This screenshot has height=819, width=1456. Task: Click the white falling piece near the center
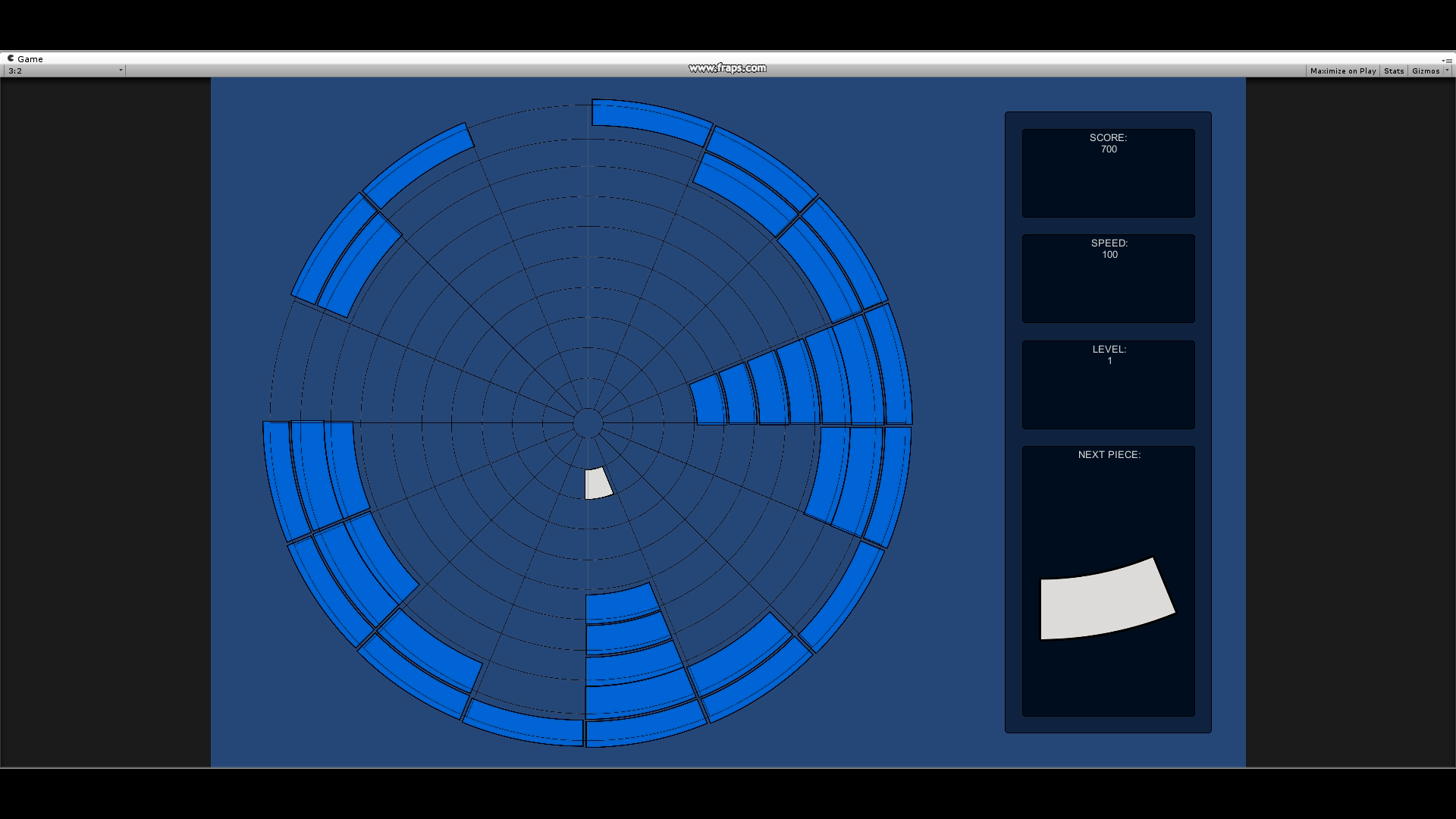[598, 484]
